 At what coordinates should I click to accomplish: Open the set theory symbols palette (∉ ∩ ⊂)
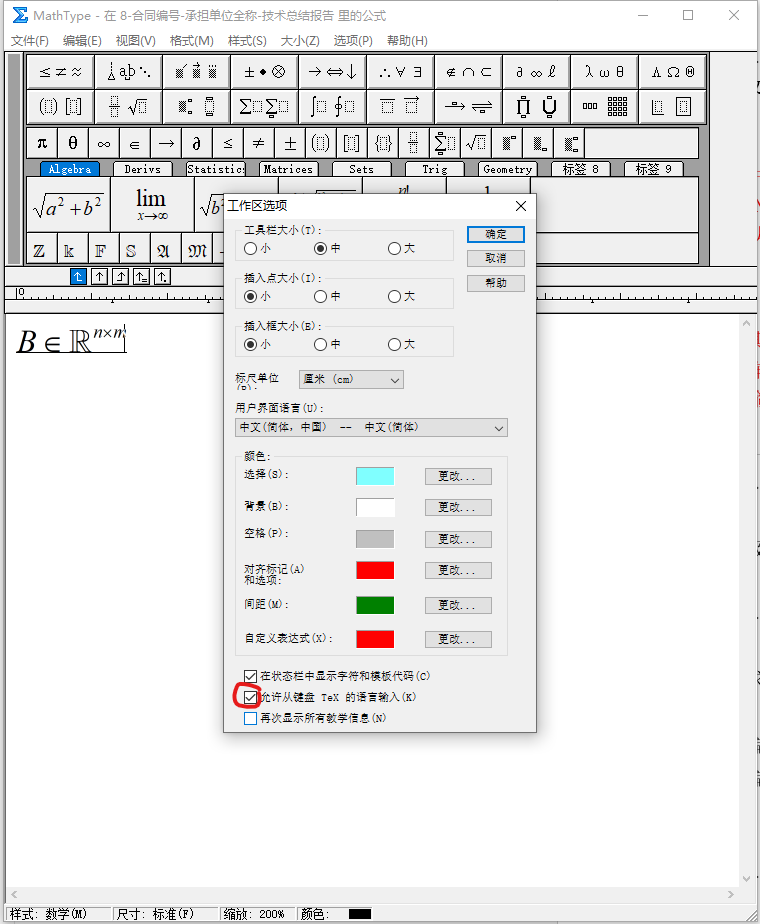coord(468,72)
